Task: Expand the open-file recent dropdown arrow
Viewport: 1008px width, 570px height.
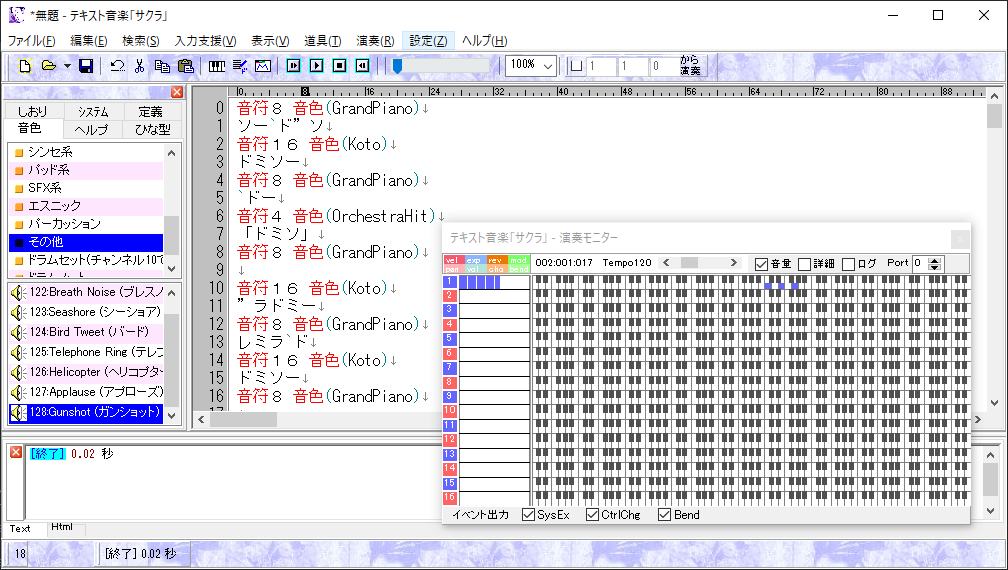Action: coord(67,66)
